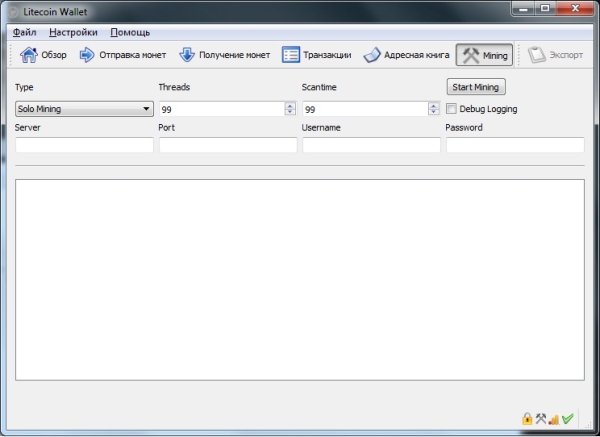Focus the Scantime number field
This screenshot has width=600, height=437.
365,109
